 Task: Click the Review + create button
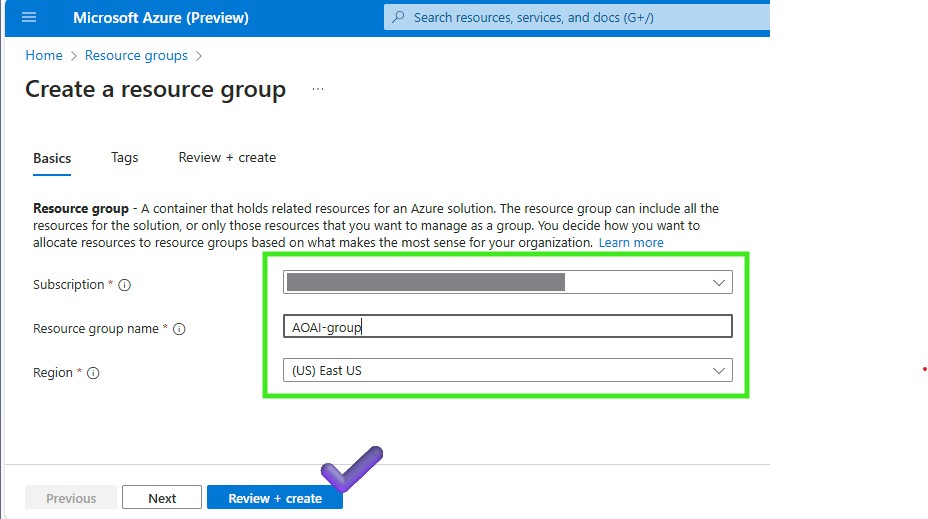pyautogui.click(x=275, y=498)
